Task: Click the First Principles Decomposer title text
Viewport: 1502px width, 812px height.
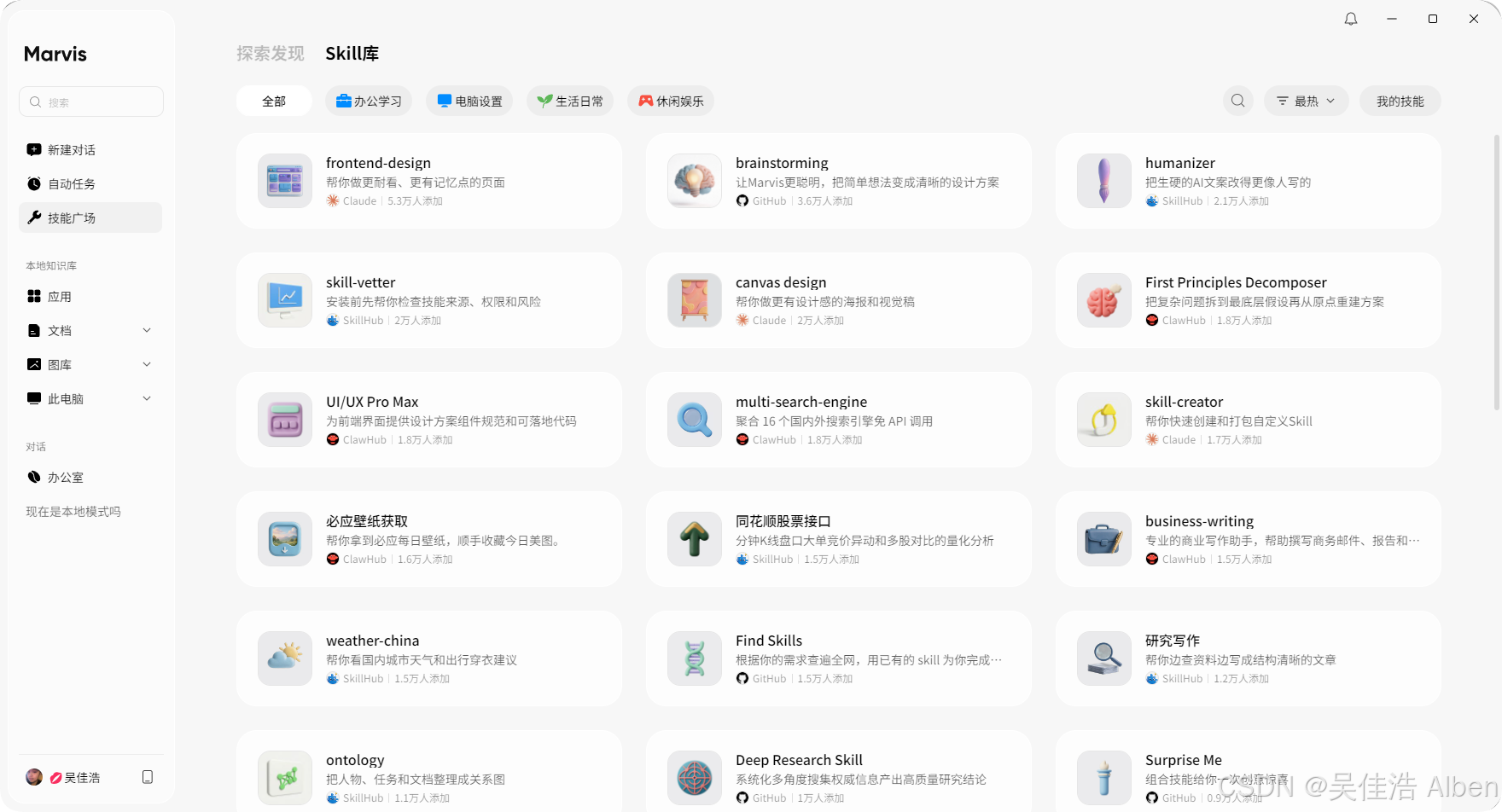Action: 1236,282
